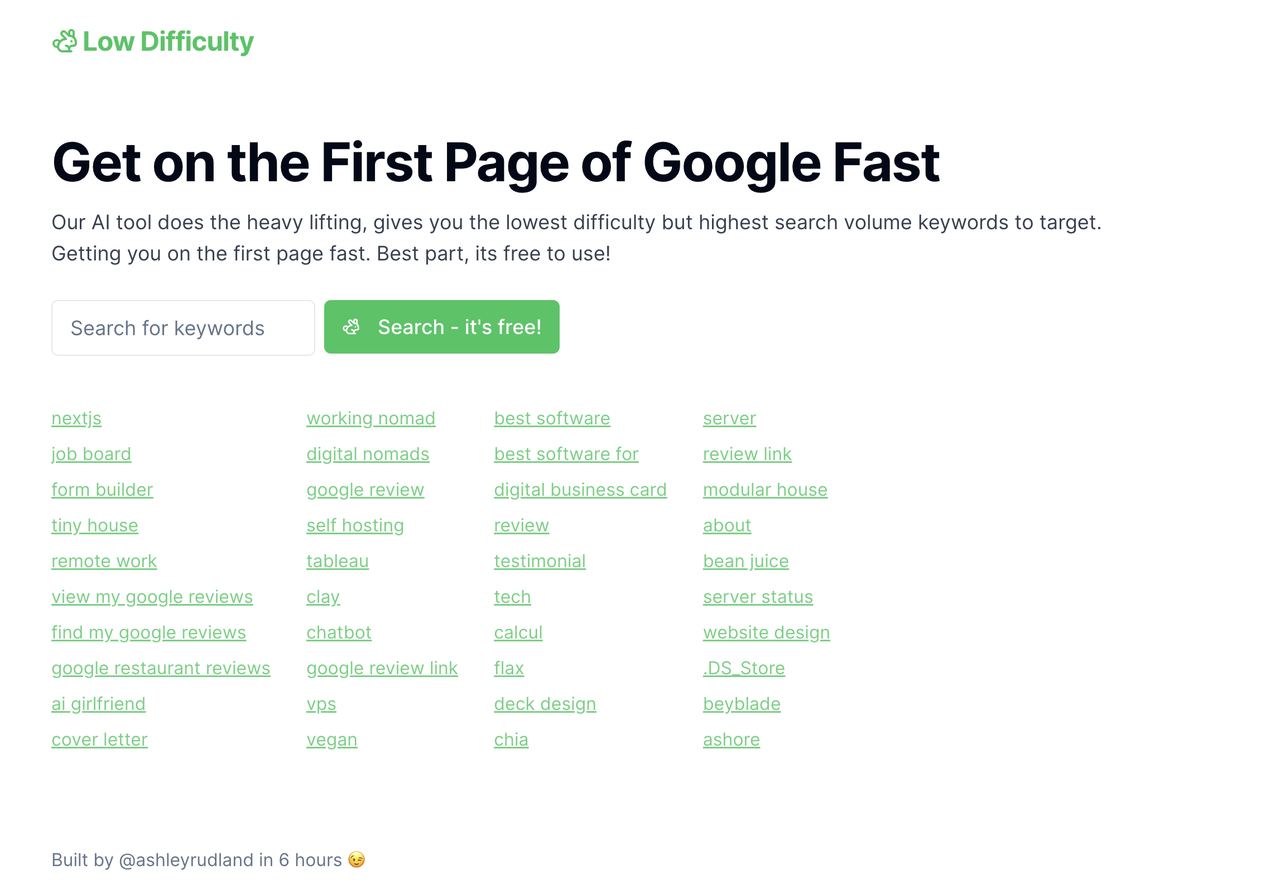Choose the tiny house keyword
The height and width of the screenshot is (889, 1280).
pos(95,525)
